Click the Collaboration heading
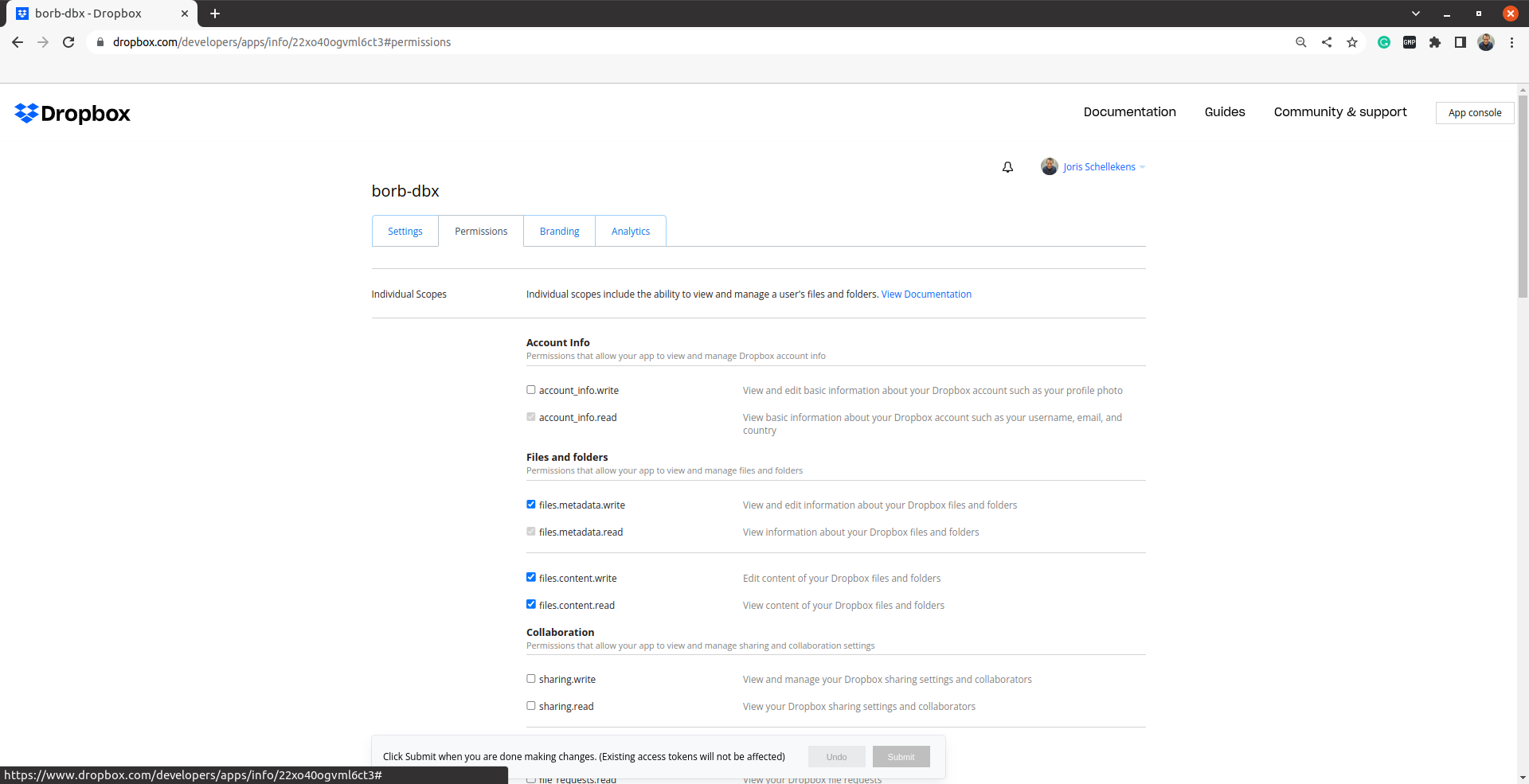 560,633
